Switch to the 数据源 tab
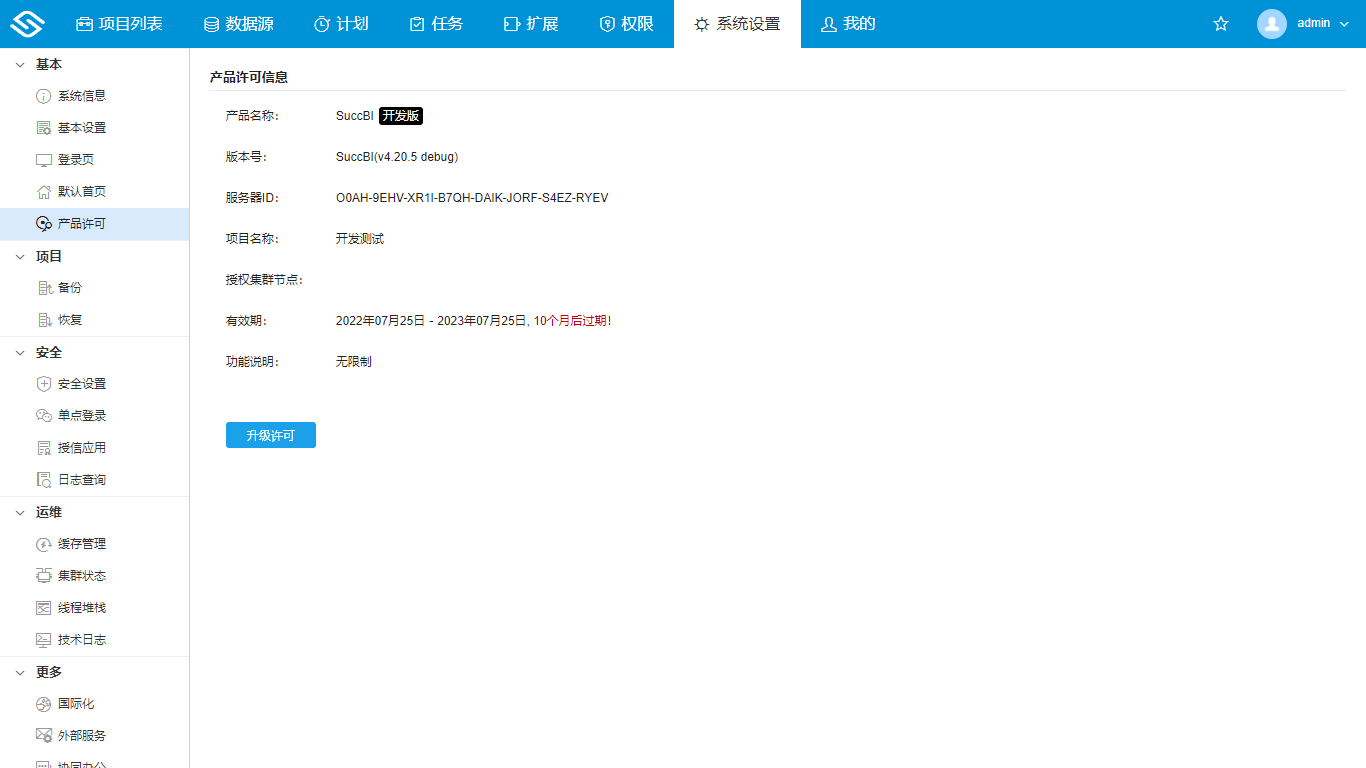This screenshot has height=768, width=1366. pos(238,23)
